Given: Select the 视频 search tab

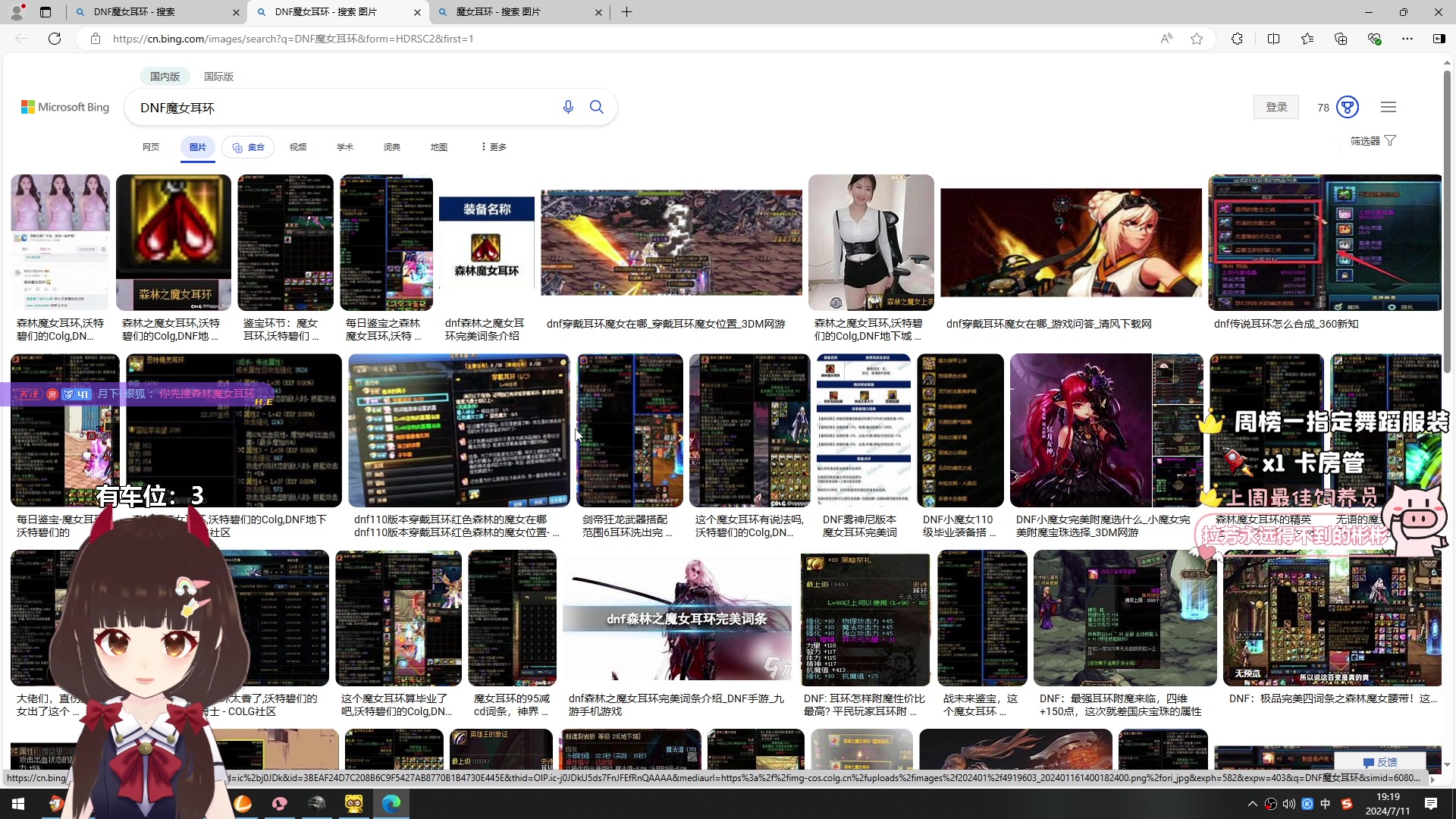Looking at the screenshot, I should click(x=298, y=147).
